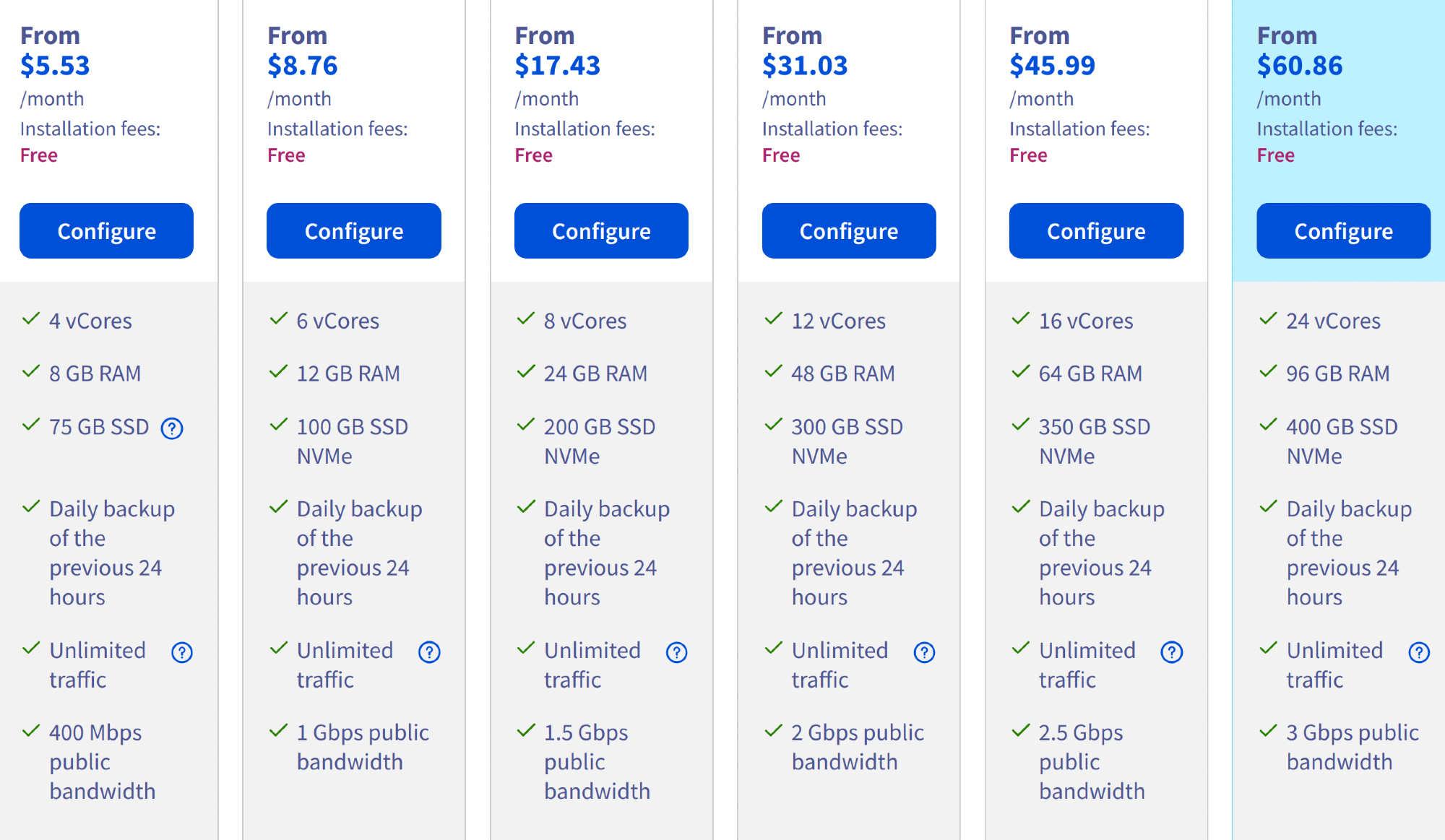Click the $60.86 price text
This screenshot has height=840, width=1445.
1300,66
